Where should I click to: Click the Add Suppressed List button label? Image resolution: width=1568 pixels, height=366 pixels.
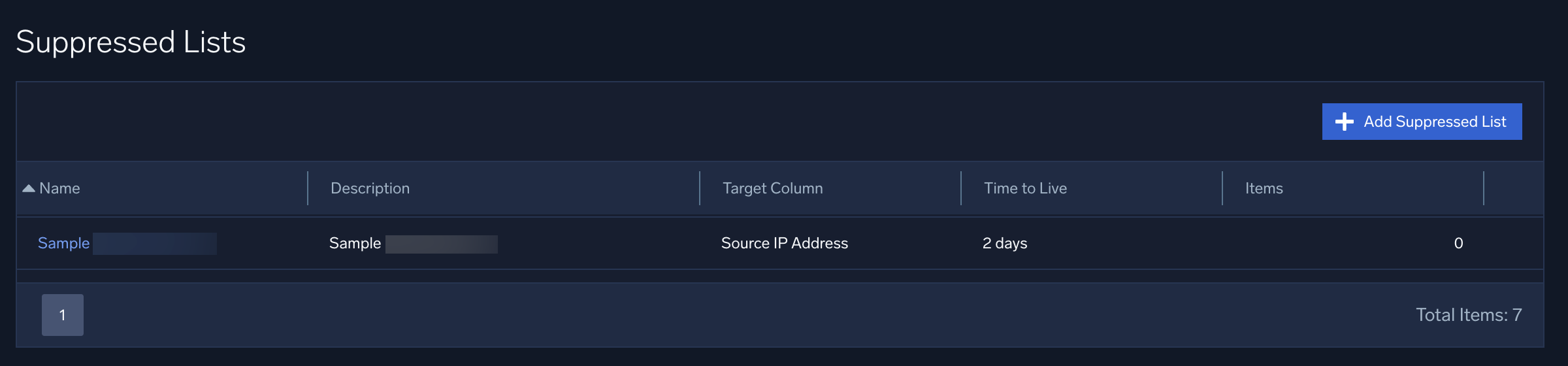1435,122
